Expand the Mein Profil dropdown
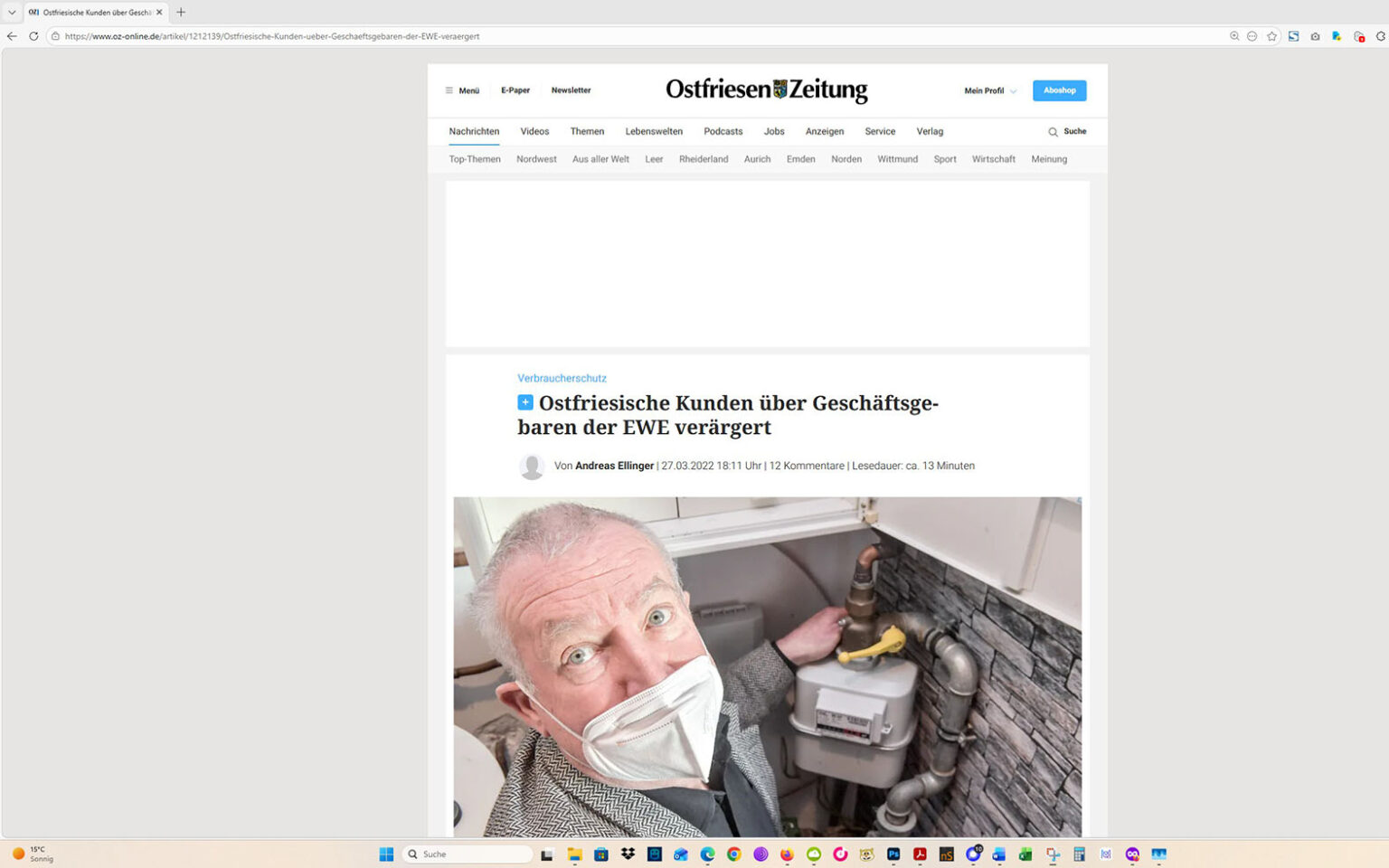The image size is (1389, 868). click(988, 90)
